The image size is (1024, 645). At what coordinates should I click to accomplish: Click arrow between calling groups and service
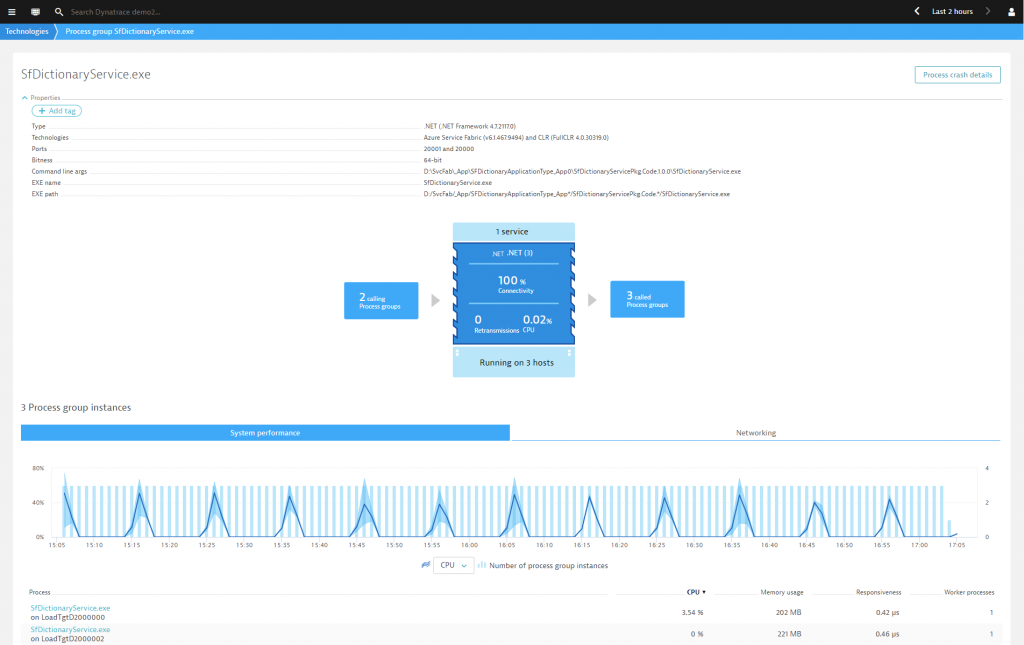436,300
